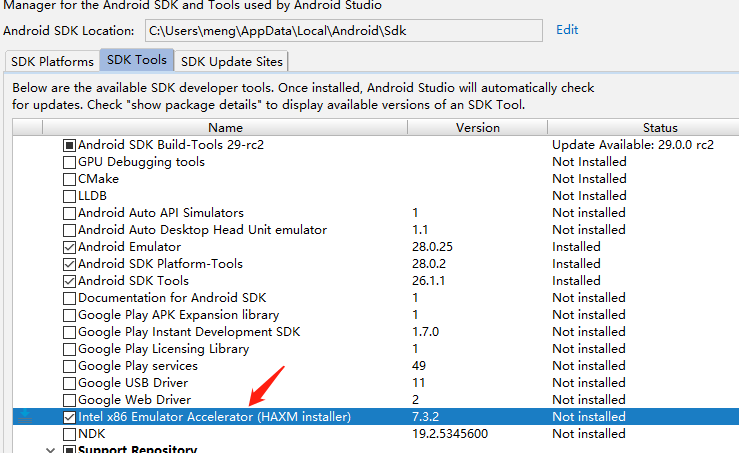Select the Google Play services row label
The image size is (739, 453).
pos(138,366)
